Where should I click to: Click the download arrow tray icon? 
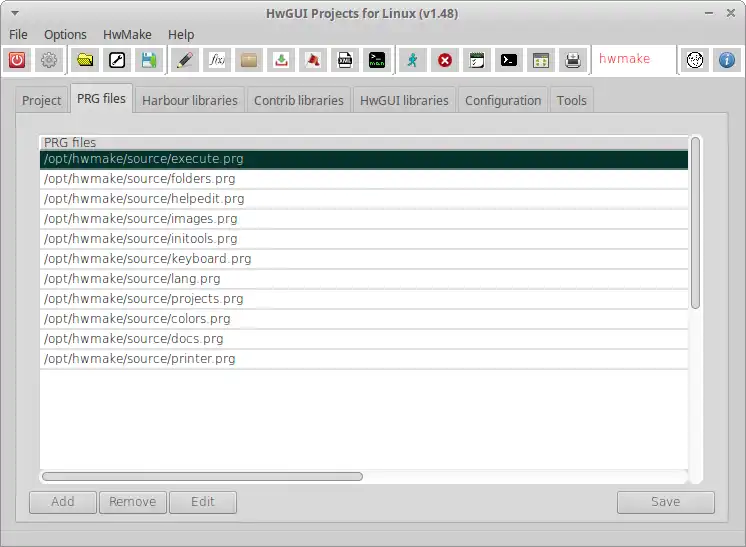(281, 60)
